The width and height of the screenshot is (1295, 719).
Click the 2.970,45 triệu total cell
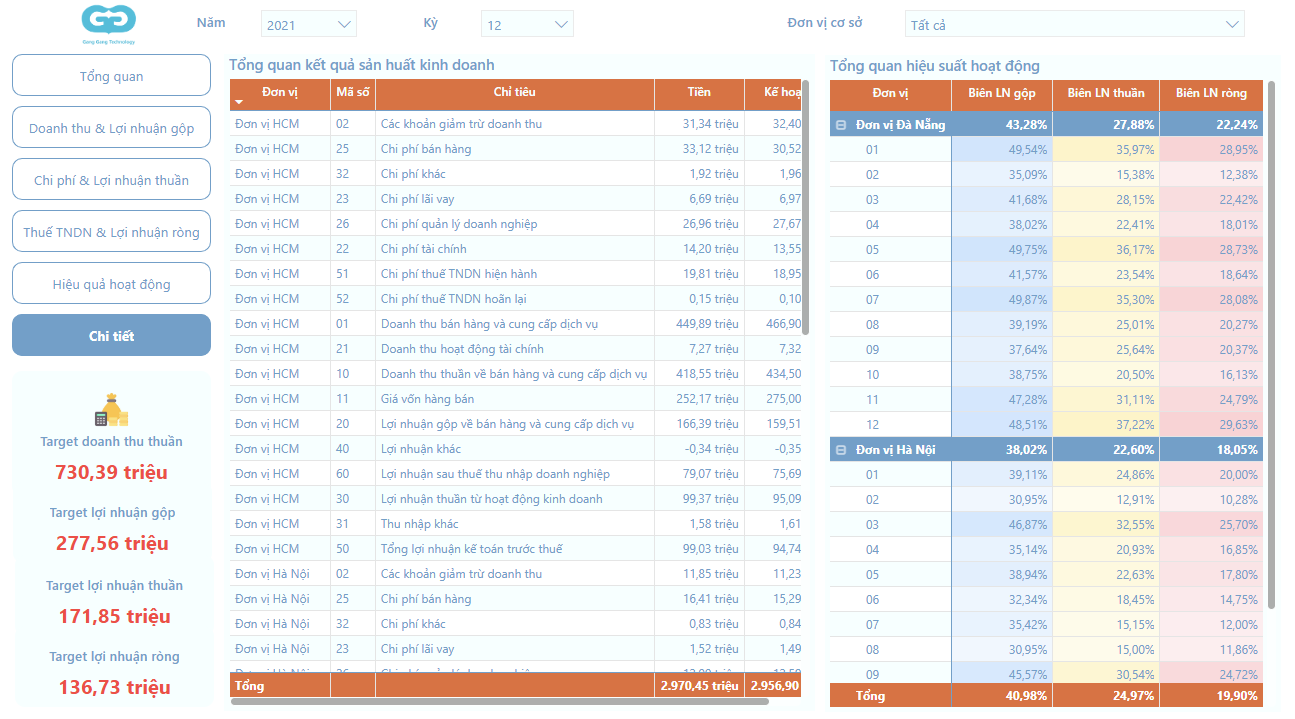(700, 686)
